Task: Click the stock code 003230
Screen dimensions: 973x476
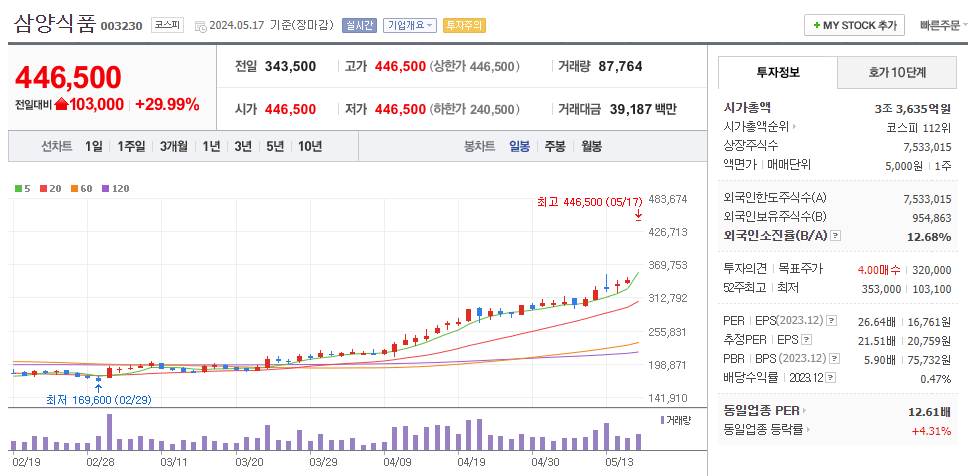Action: pos(122,27)
